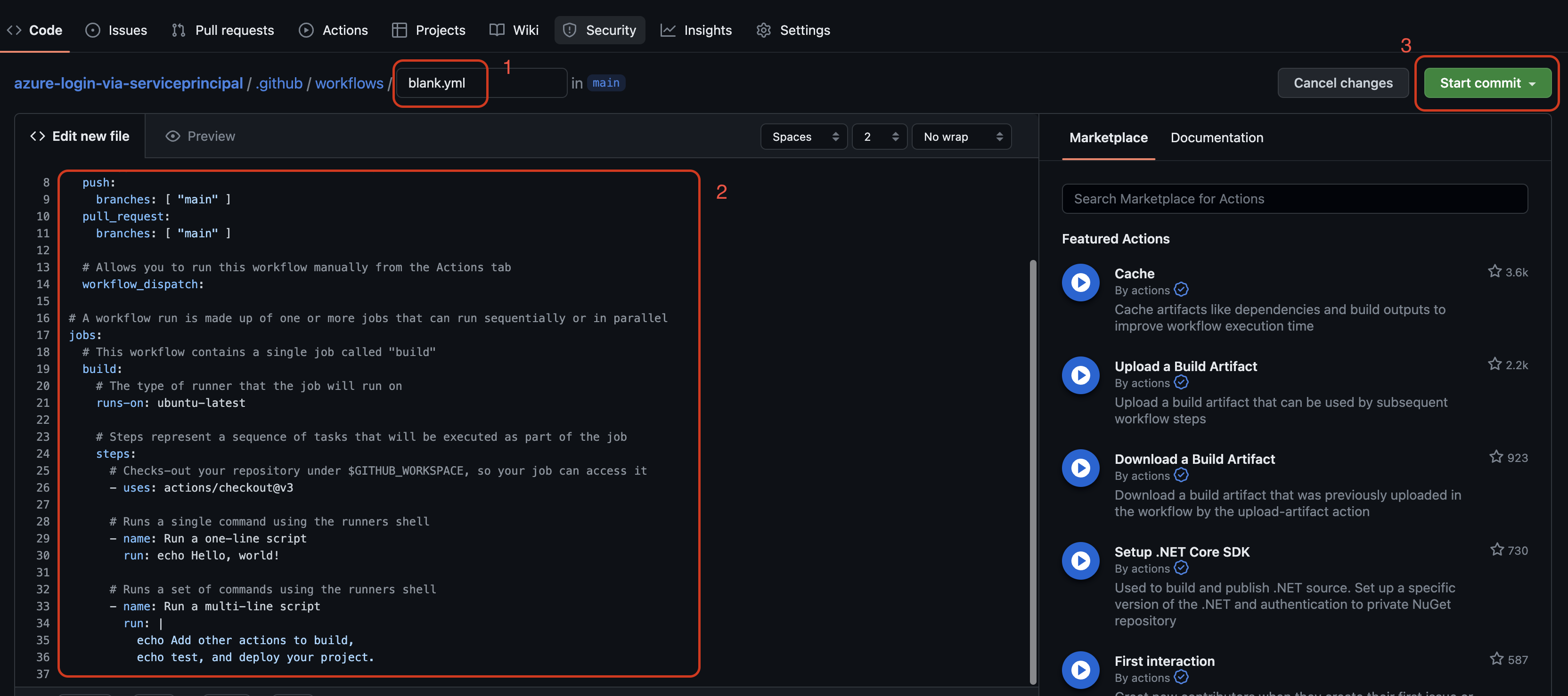Open Setup .NET Core SDK action
Image resolution: width=1568 pixels, height=696 pixels.
tap(1182, 552)
